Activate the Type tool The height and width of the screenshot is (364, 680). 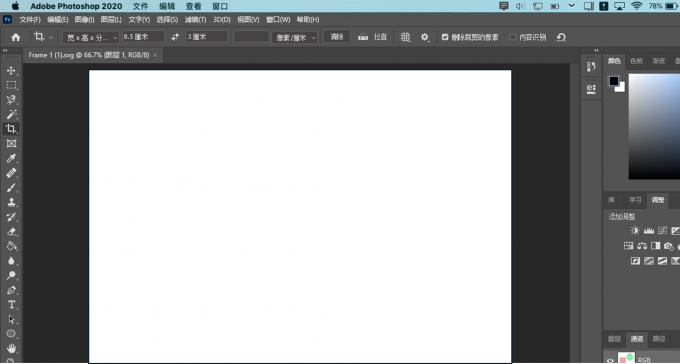[x=11, y=305]
